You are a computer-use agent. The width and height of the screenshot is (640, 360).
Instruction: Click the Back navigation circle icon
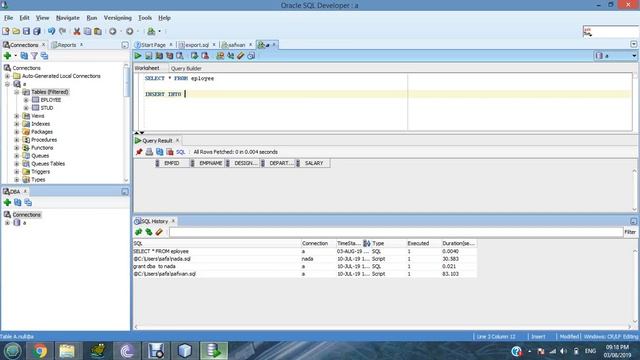(x=113, y=31)
